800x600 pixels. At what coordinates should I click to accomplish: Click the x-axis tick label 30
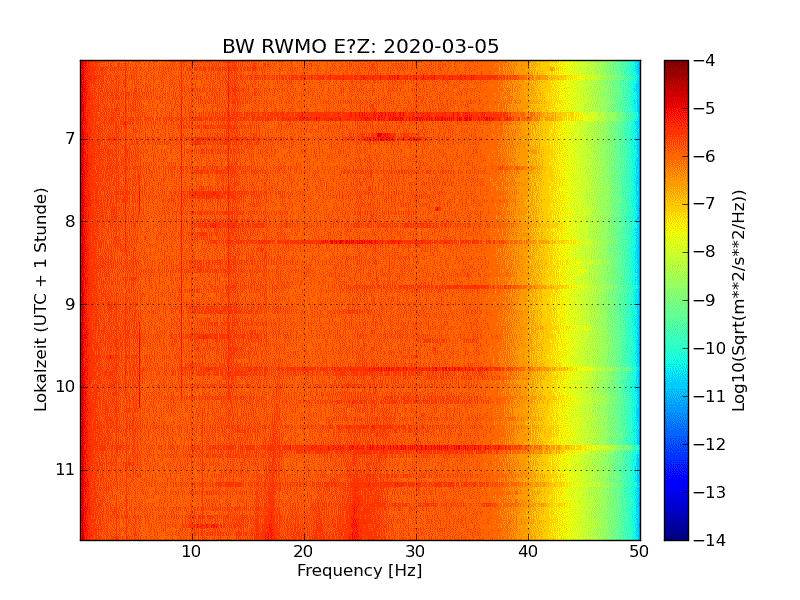pyautogui.click(x=416, y=552)
